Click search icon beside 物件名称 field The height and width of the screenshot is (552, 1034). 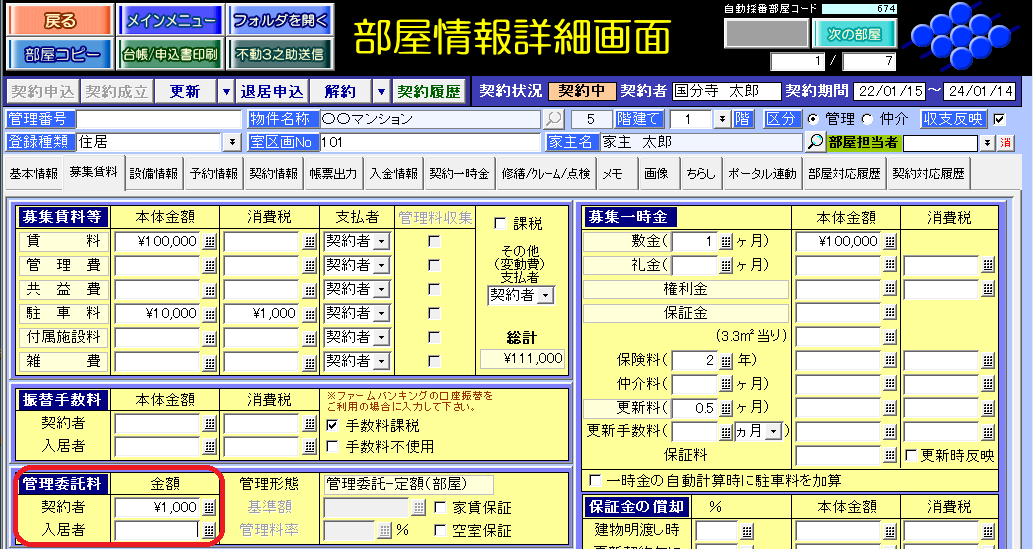[553, 119]
